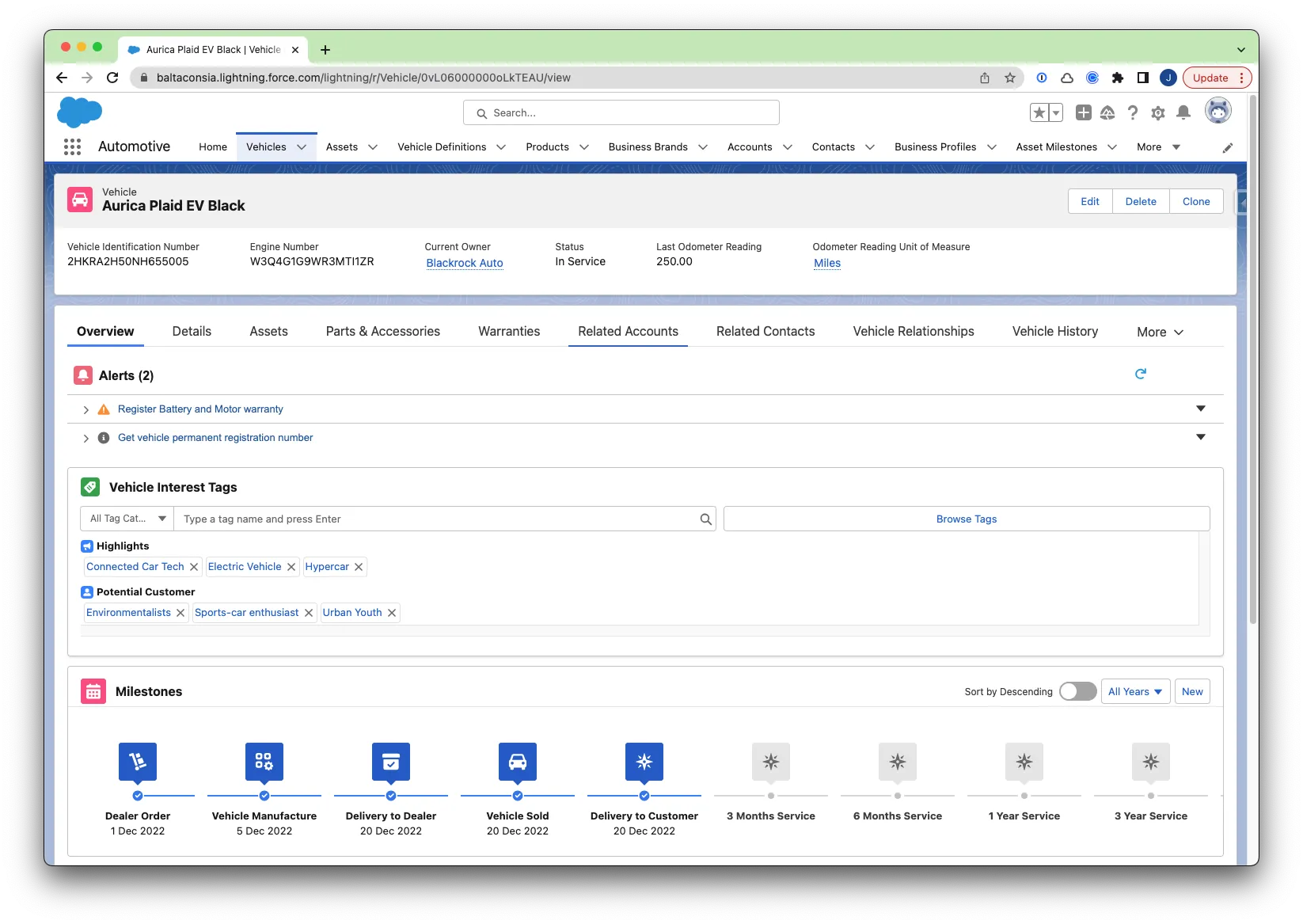Click the edit navigation pencil icon

pyautogui.click(x=1227, y=147)
